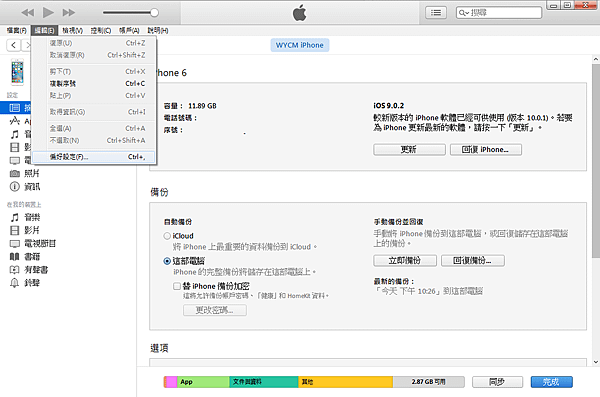Open 照片 camera icon in sidebar

pyautogui.click(x=15, y=173)
